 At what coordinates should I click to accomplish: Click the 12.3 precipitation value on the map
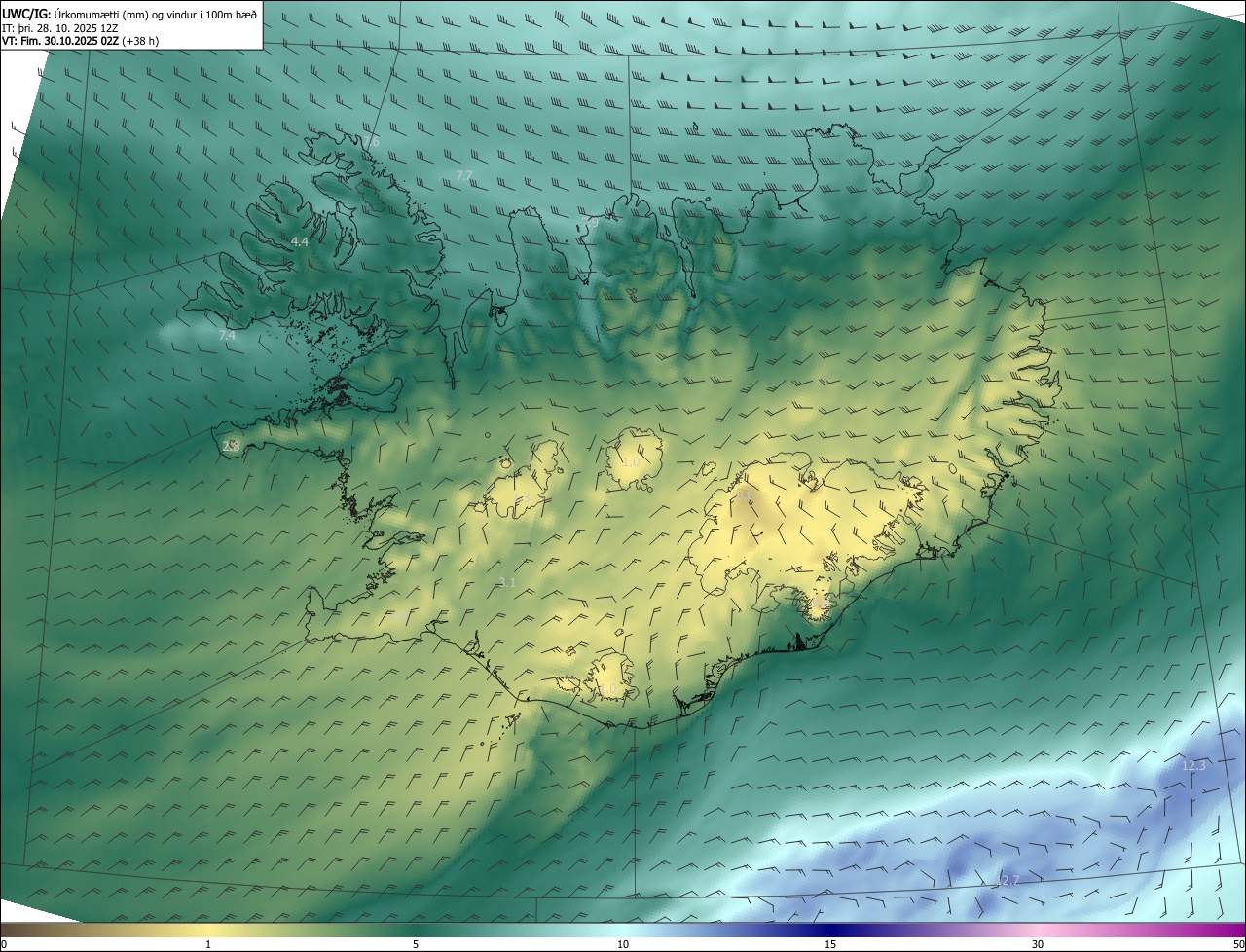1193,766
